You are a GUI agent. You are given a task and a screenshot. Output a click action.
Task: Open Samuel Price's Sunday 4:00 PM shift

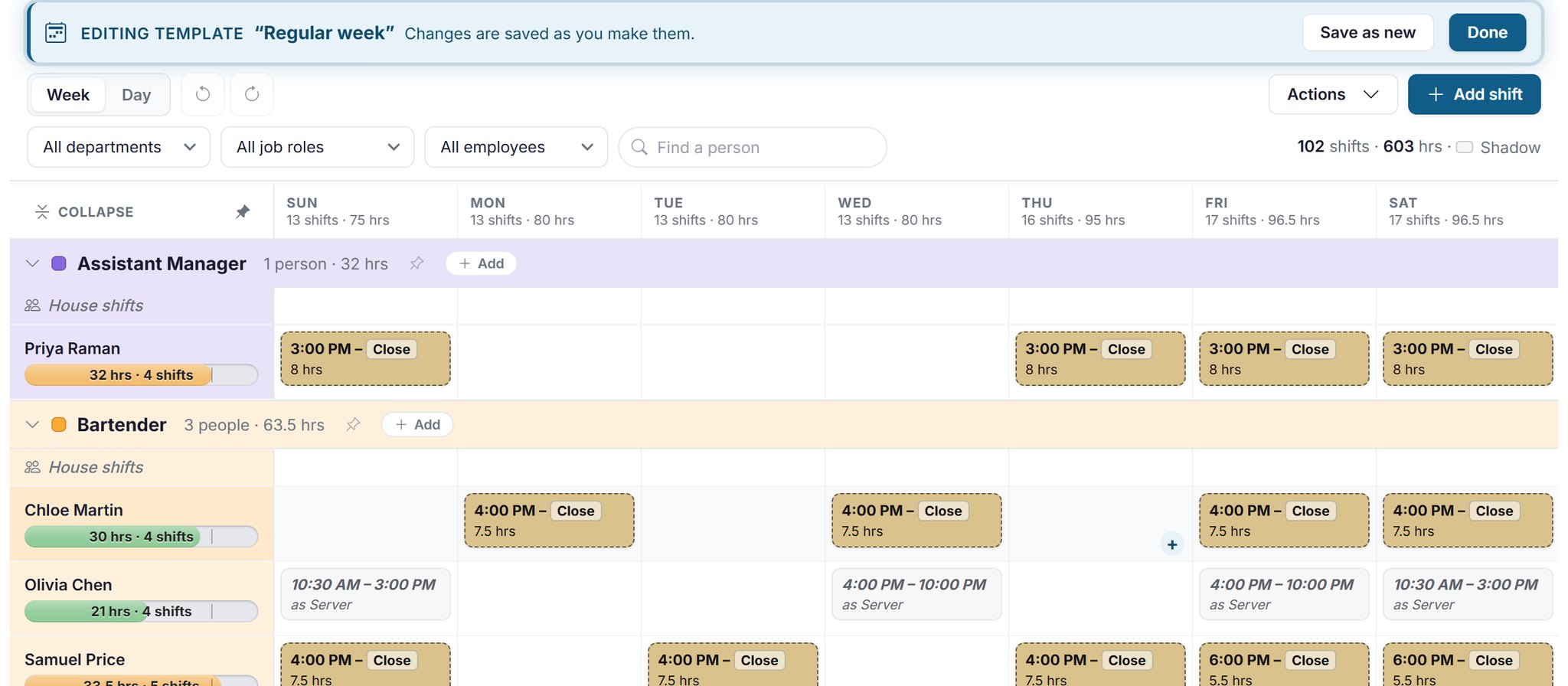click(x=365, y=665)
